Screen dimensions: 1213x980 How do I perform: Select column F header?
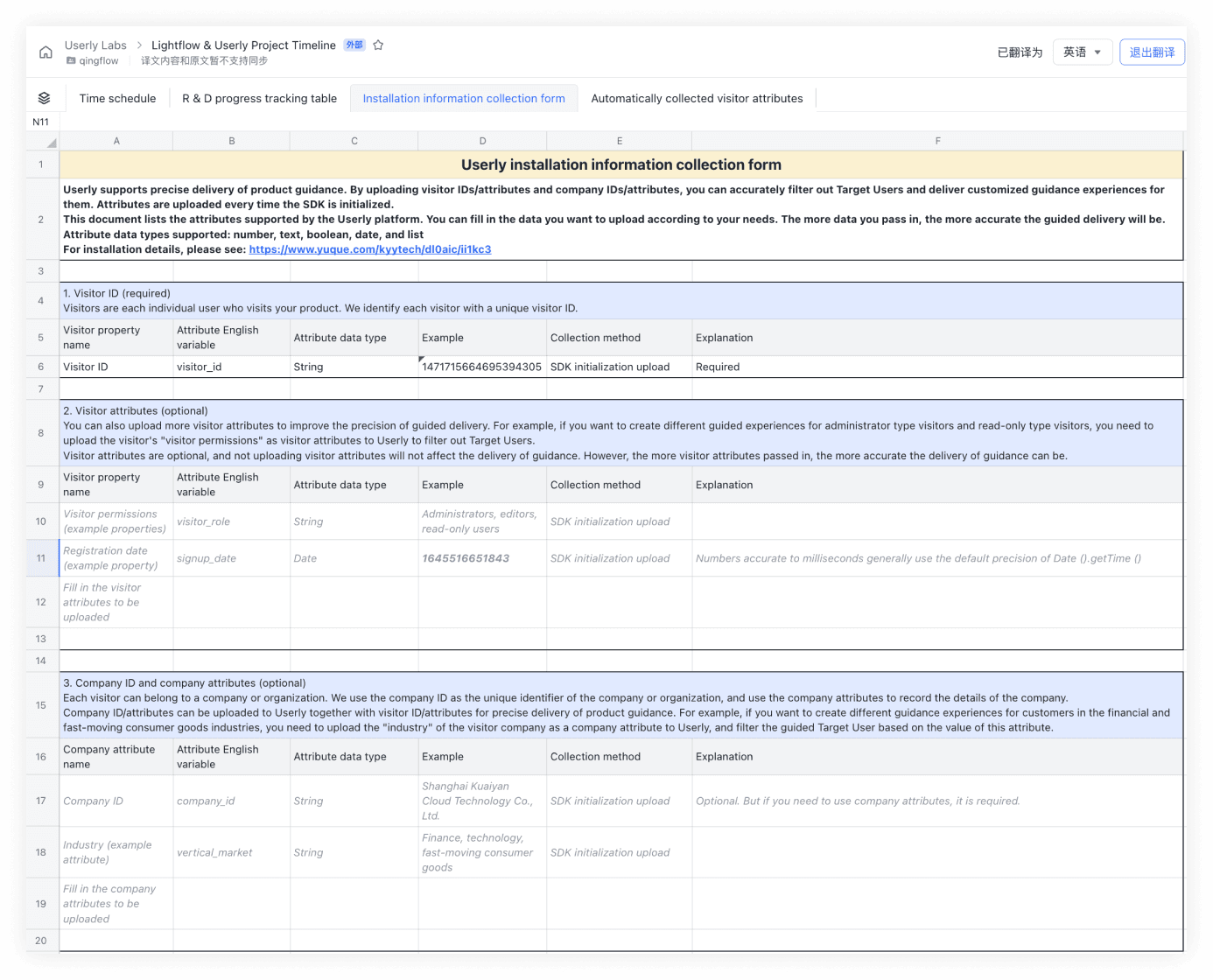point(937,141)
